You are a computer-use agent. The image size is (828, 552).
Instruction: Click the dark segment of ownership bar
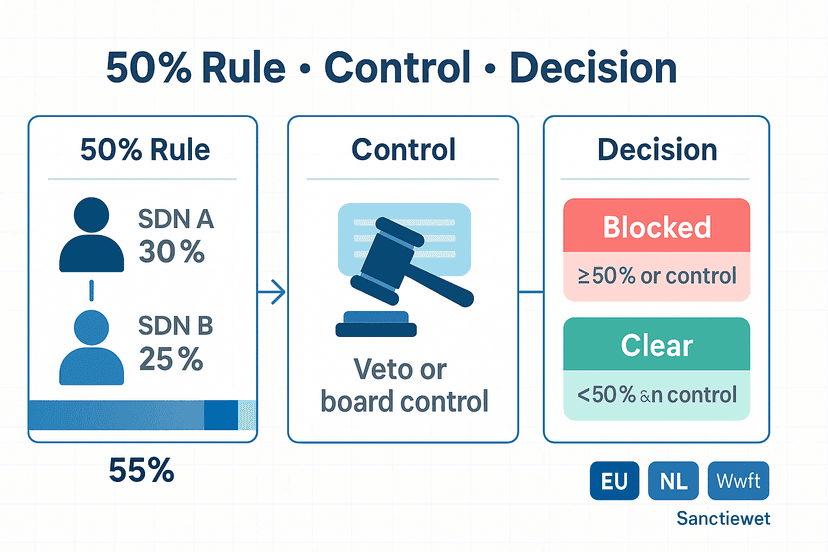pos(221,415)
